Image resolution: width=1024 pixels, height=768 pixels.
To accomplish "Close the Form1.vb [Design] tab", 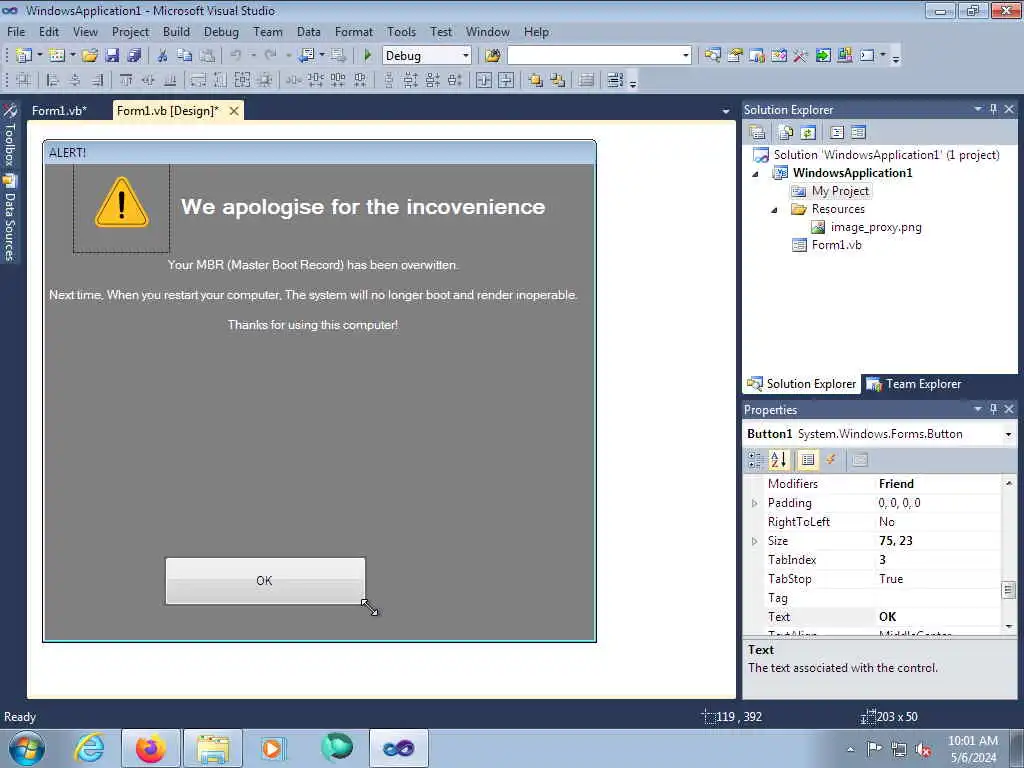I will click(x=233, y=111).
